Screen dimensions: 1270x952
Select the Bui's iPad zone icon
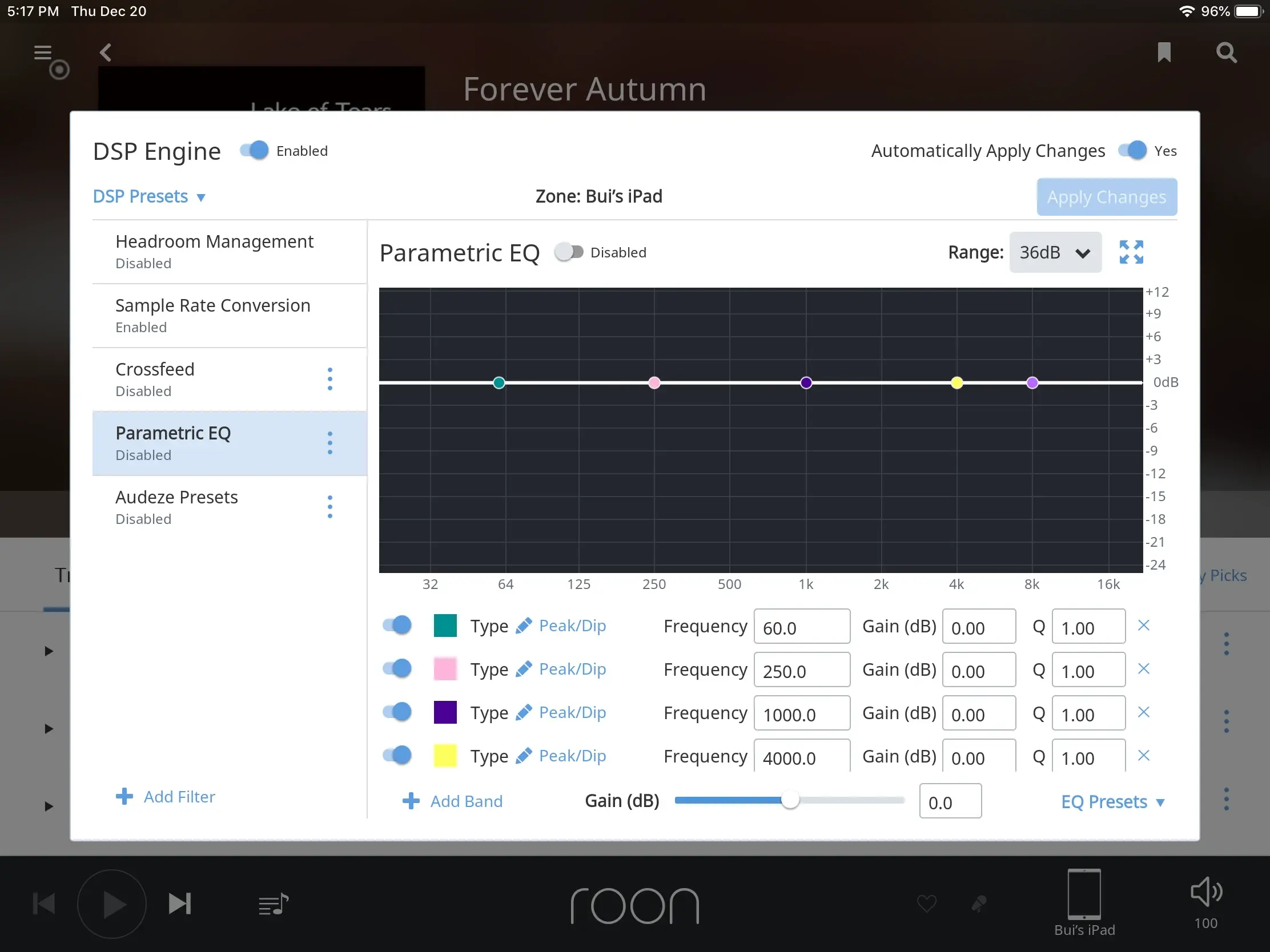pyautogui.click(x=1084, y=894)
